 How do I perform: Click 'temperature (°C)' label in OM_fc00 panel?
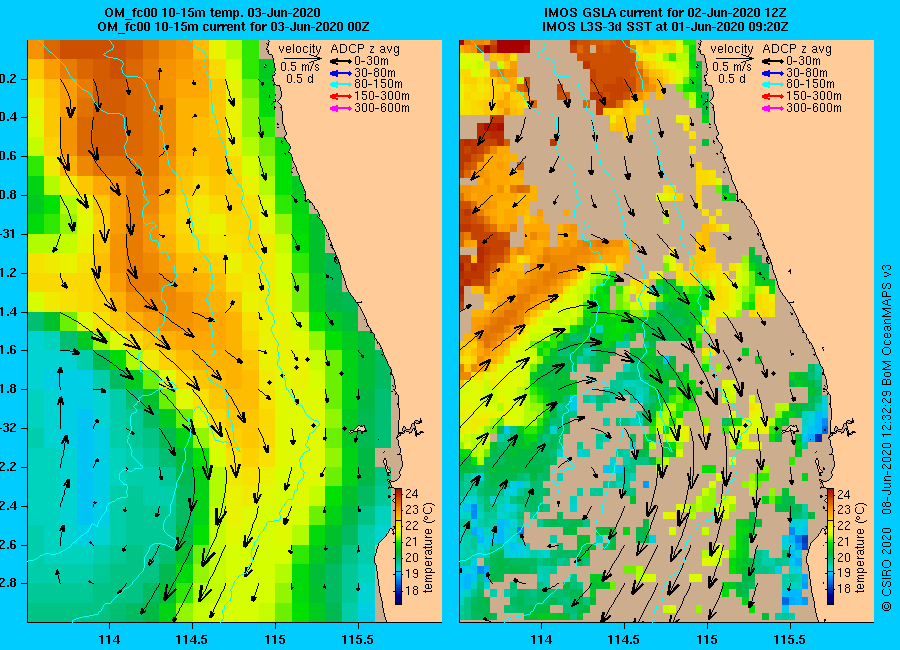429,548
